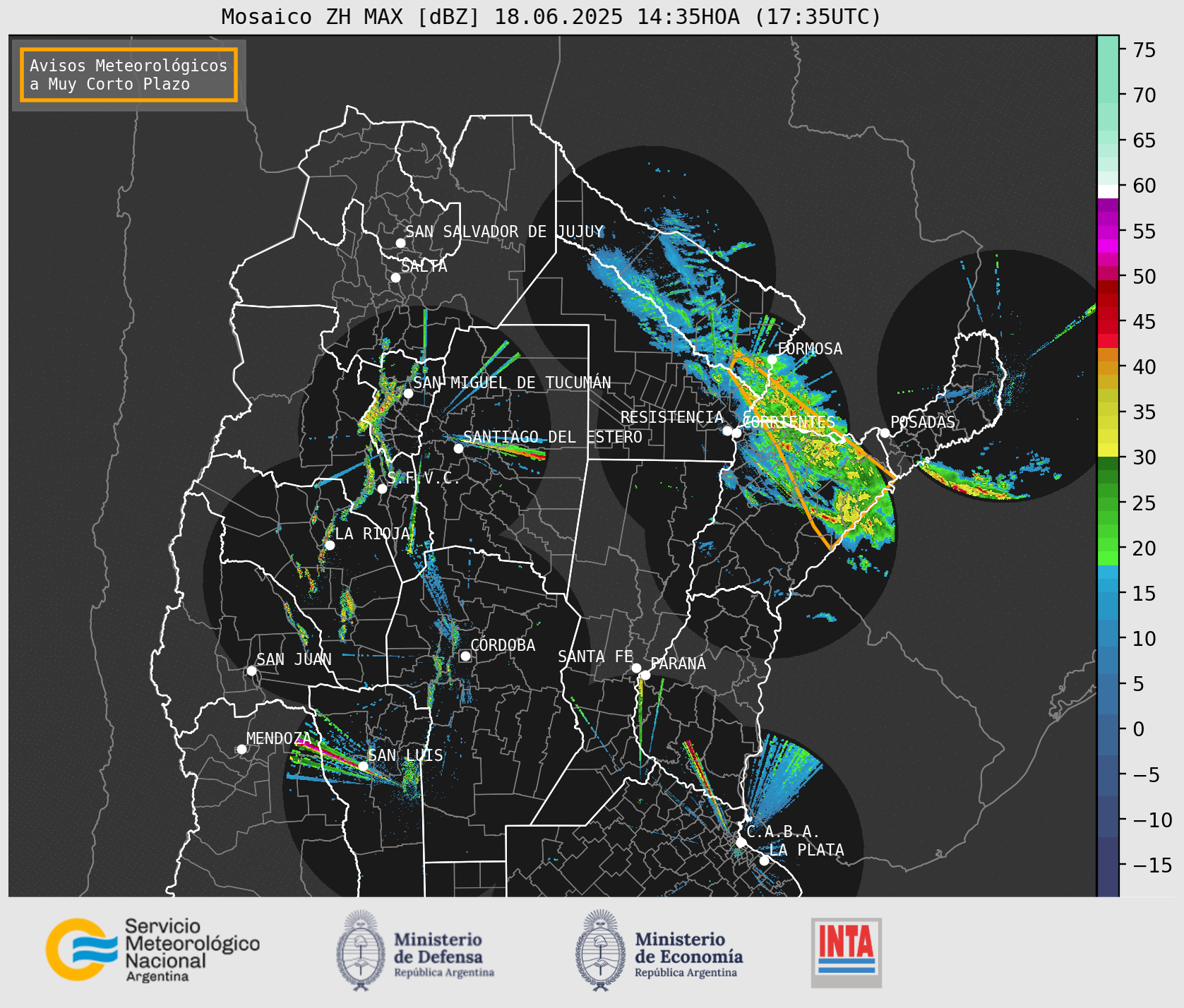Screen dimensions: 1184x1008
Task: Click the 25 dBZ green colorbar segment
Action: tap(1108, 503)
